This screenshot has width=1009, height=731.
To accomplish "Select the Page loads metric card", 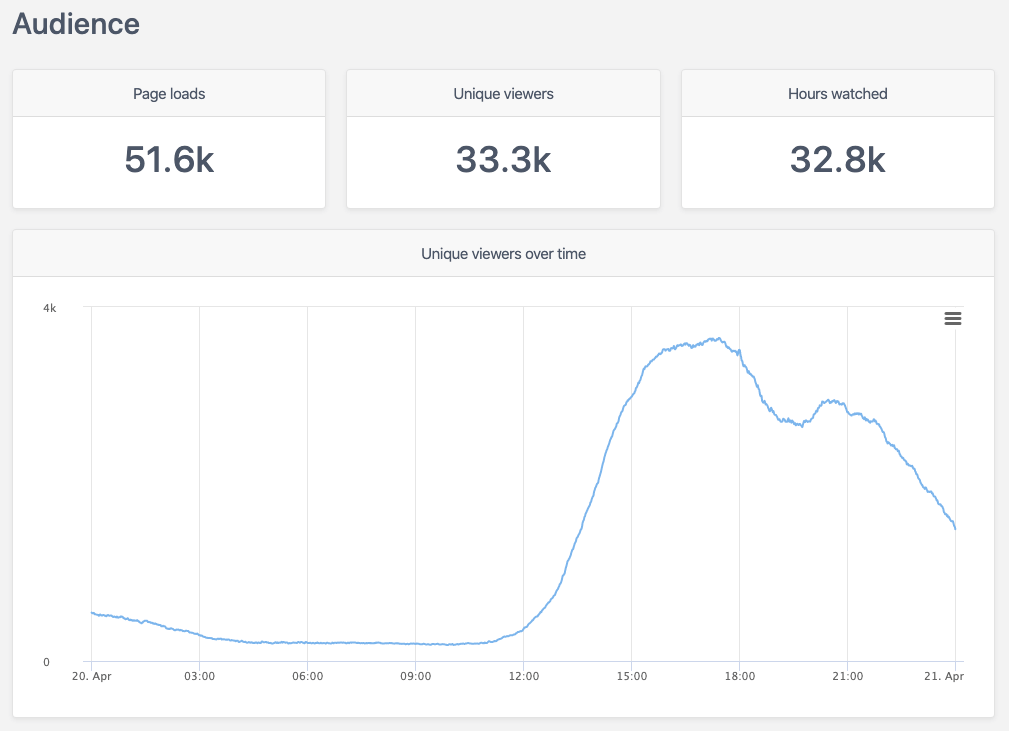I will [168, 139].
